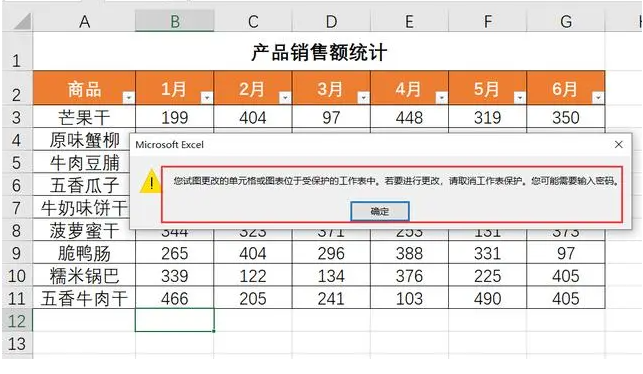Click the yellow warning icon in the dialog

[150, 181]
